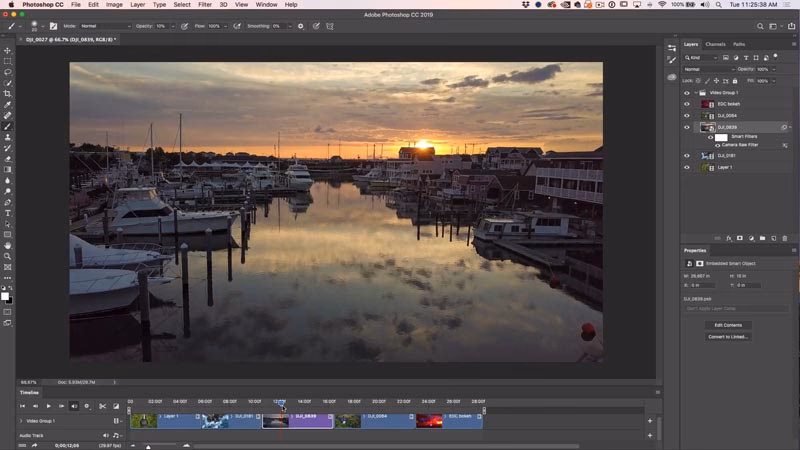The image size is (800, 450).
Task: Select the Hand tool
Action: coord(8,245)
